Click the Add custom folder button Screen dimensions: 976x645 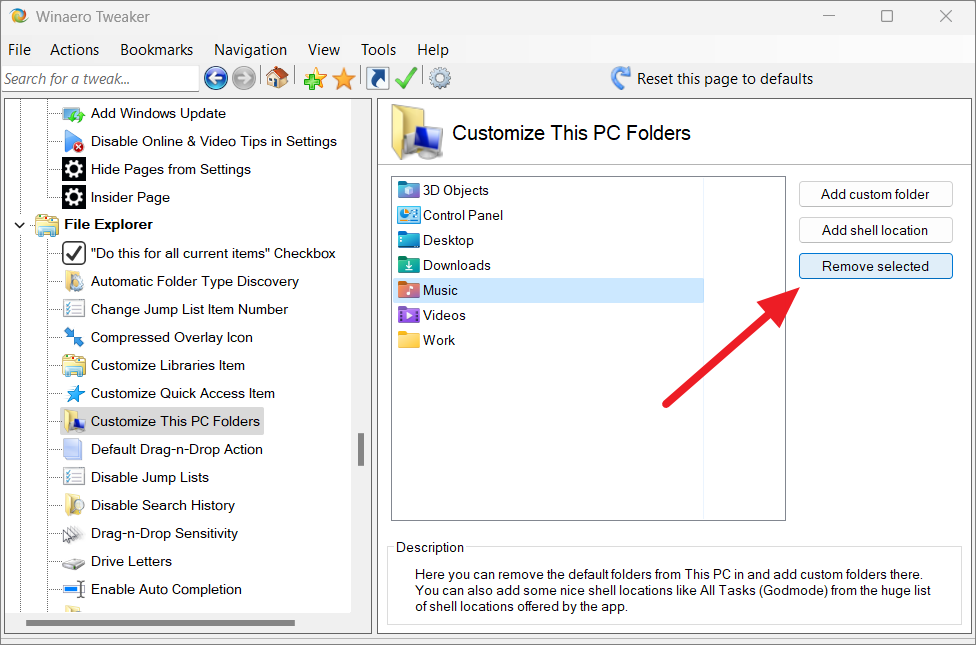[875, 194]
